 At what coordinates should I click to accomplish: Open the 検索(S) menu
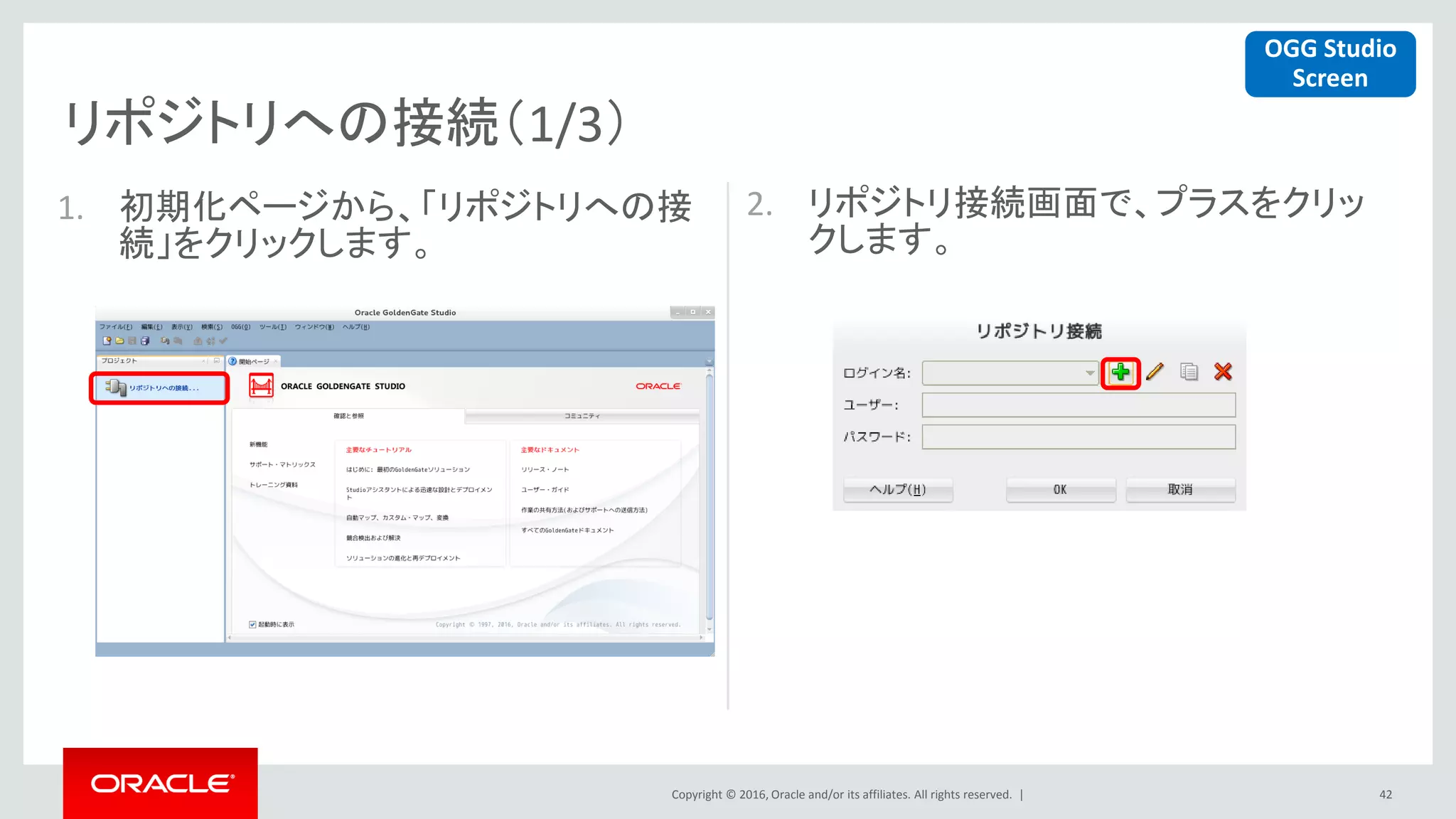click(x=211, y=327)
